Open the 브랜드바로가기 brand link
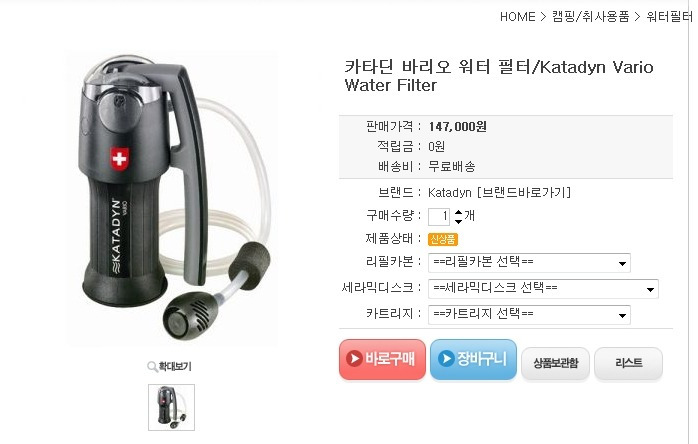 [524, 192]
